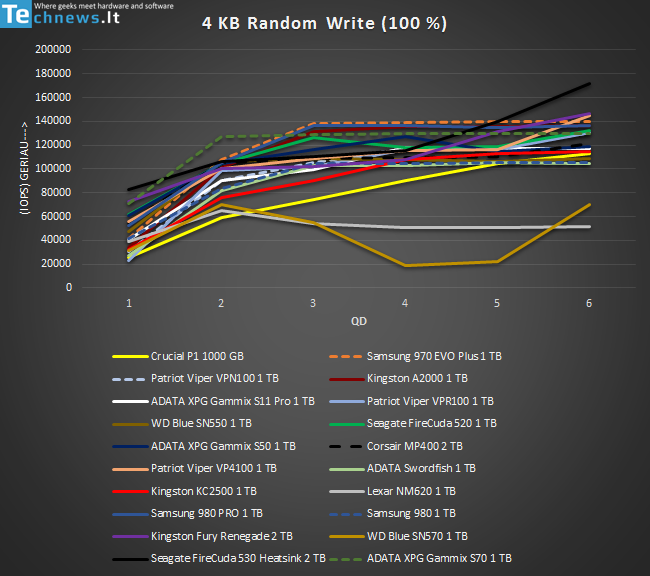Click the green Seagate FireCuda 520 legend swatch
Viewport: 650px width, 576px height.
pyautogui.click(x=347, y=424)
